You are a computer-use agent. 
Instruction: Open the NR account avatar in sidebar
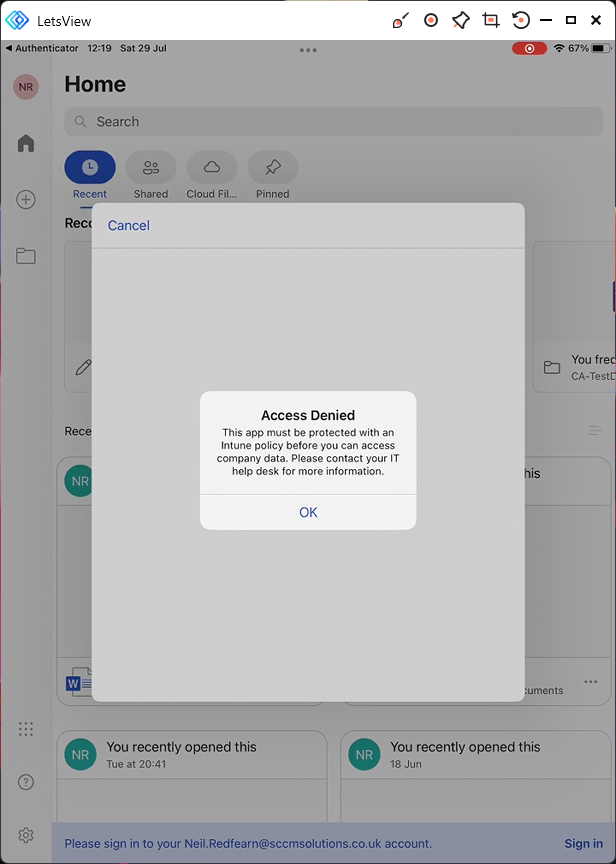click(x=26, y=87)
